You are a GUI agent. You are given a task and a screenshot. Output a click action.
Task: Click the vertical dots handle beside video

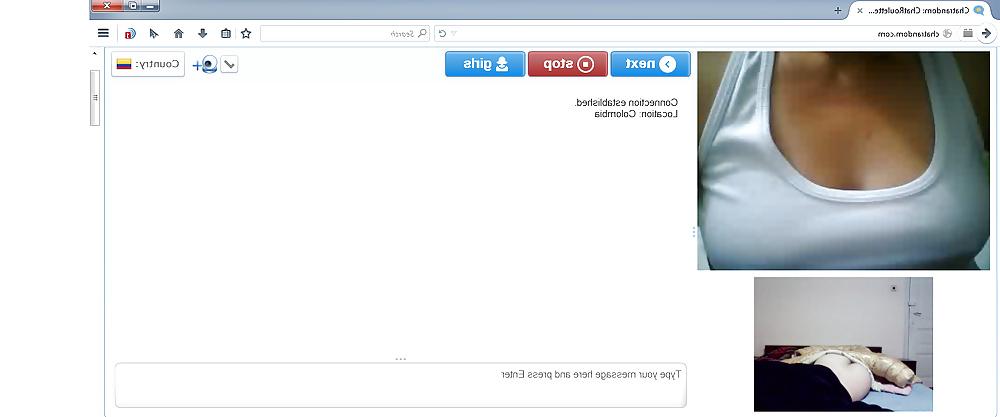tap(693, 232)
